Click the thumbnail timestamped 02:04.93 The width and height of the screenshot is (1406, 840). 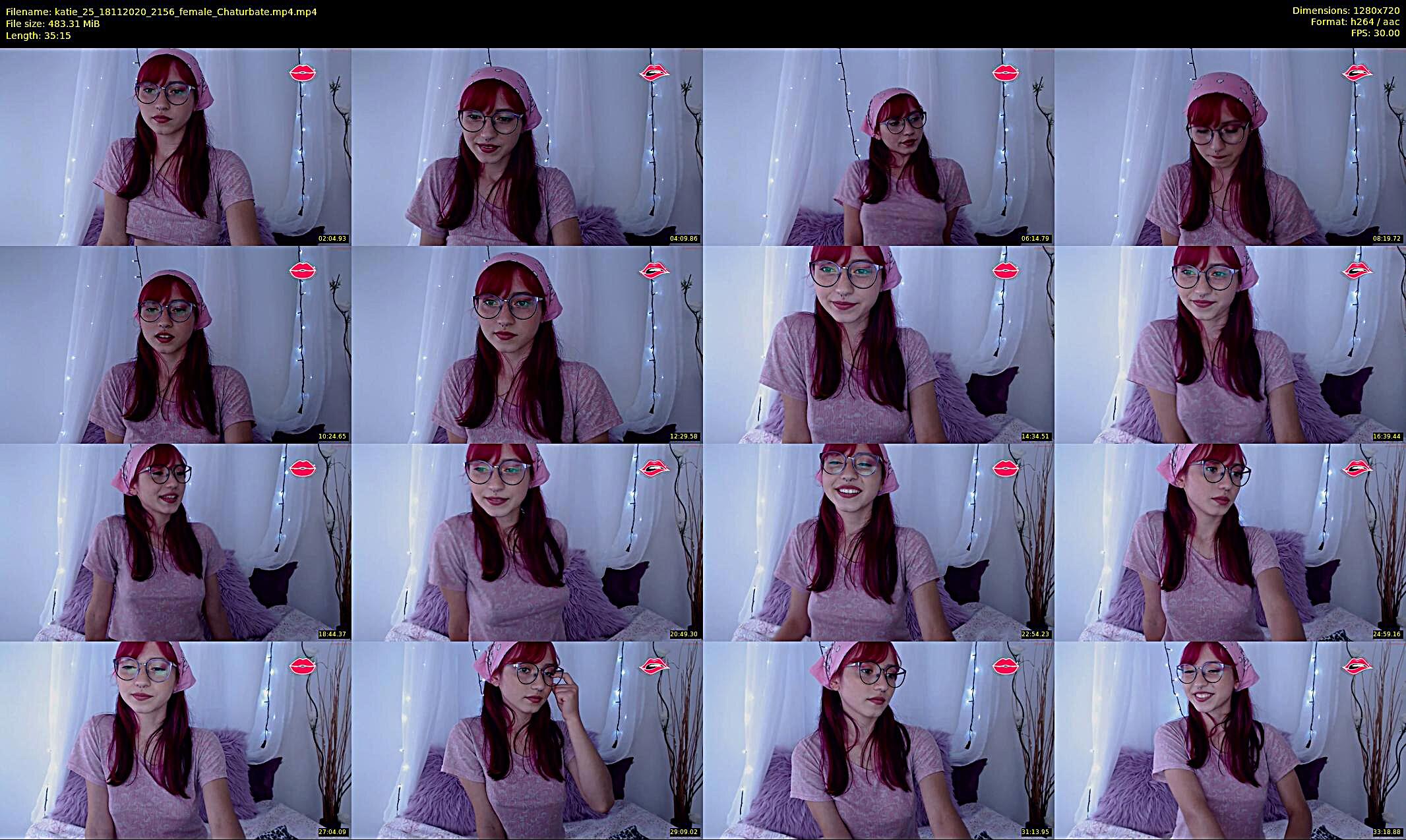175,146
